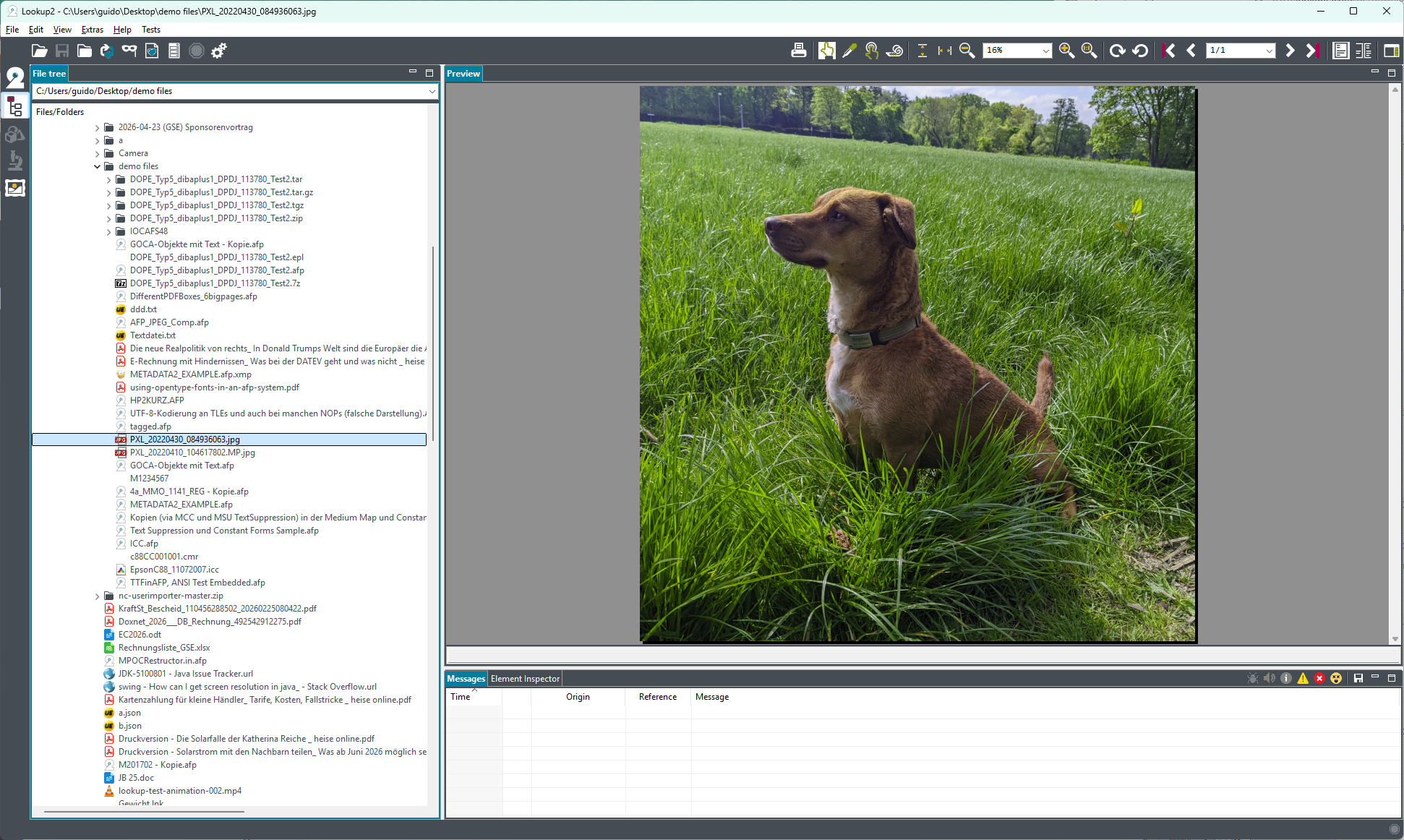Open the microscope inspector in sidebar
Image resolution: width=1404 pixels, height=840 pixels.
click(x=15, y=160)
